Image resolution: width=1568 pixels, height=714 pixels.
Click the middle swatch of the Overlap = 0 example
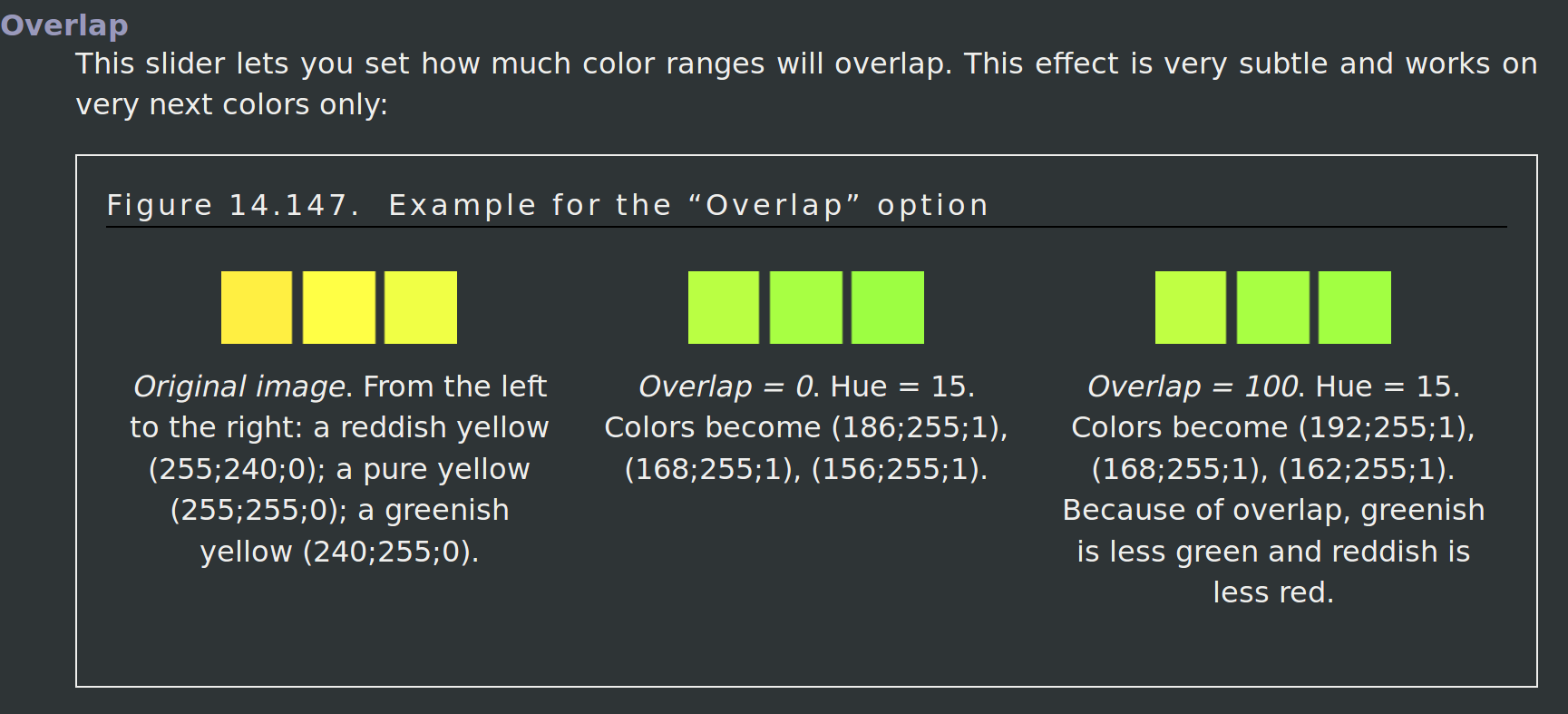pos(806,308)
